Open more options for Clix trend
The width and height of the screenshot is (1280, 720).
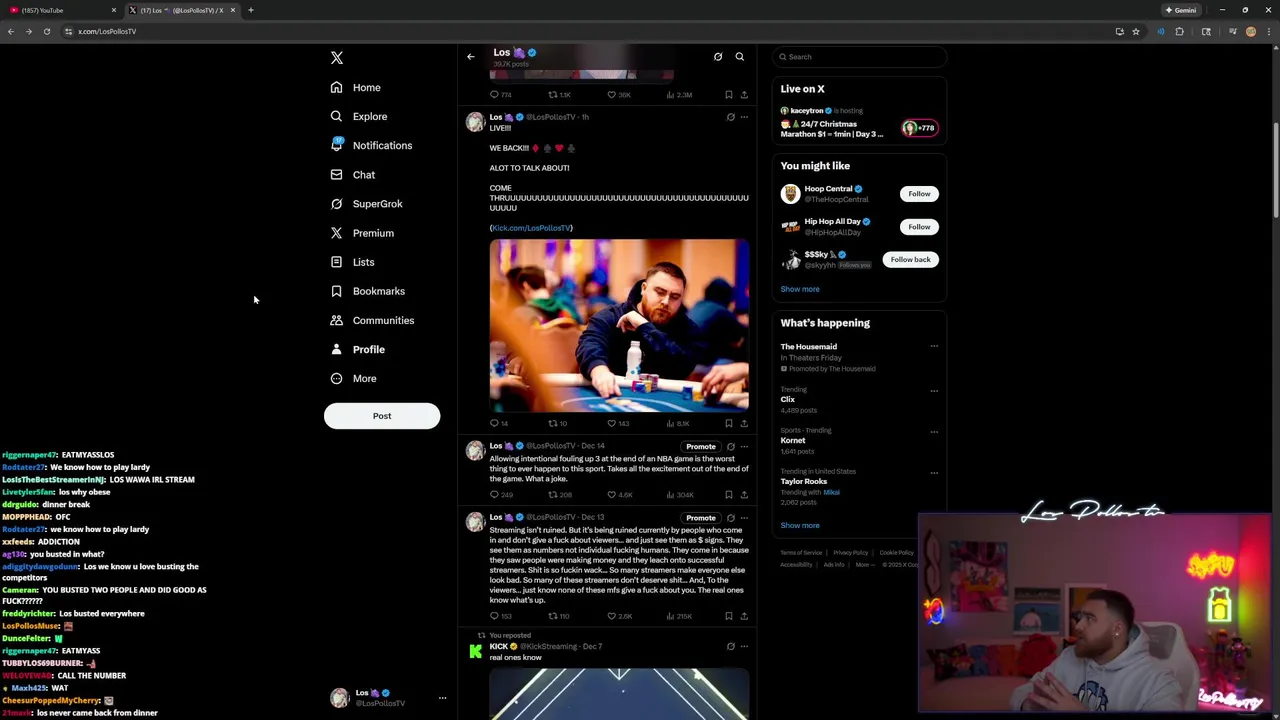[x=934, y=391]
